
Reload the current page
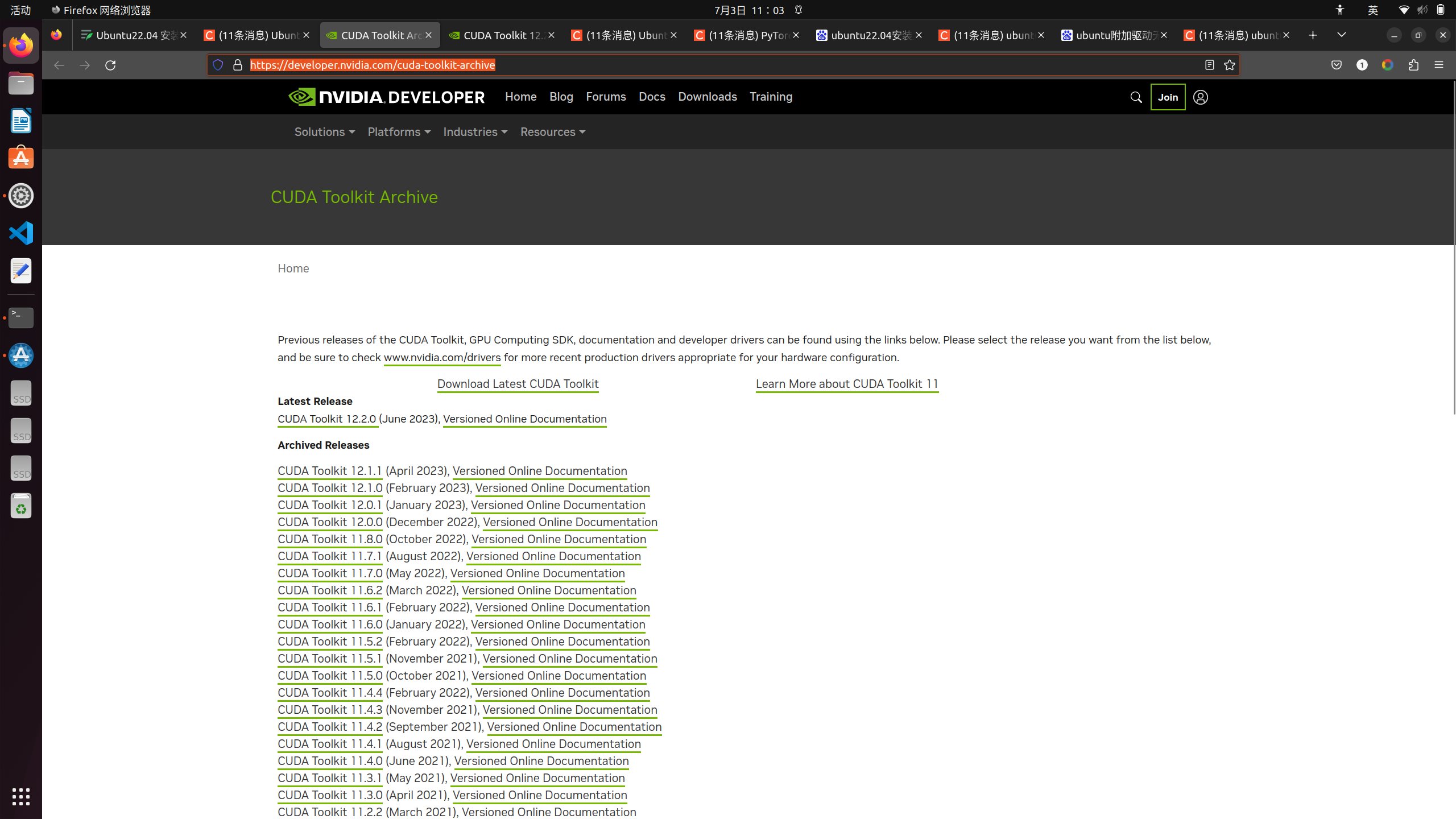click(110, 65)
